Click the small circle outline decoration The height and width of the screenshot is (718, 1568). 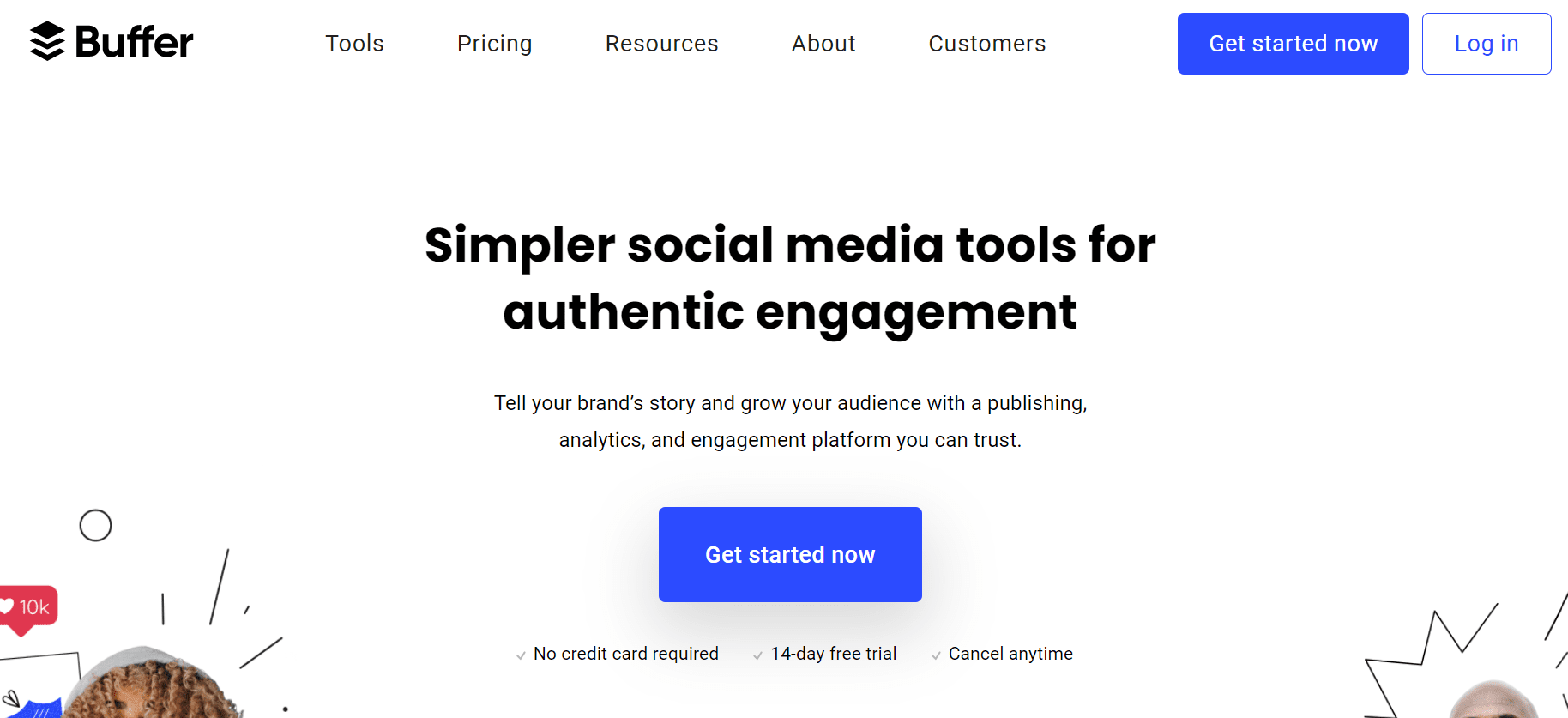tap(95, 525)
